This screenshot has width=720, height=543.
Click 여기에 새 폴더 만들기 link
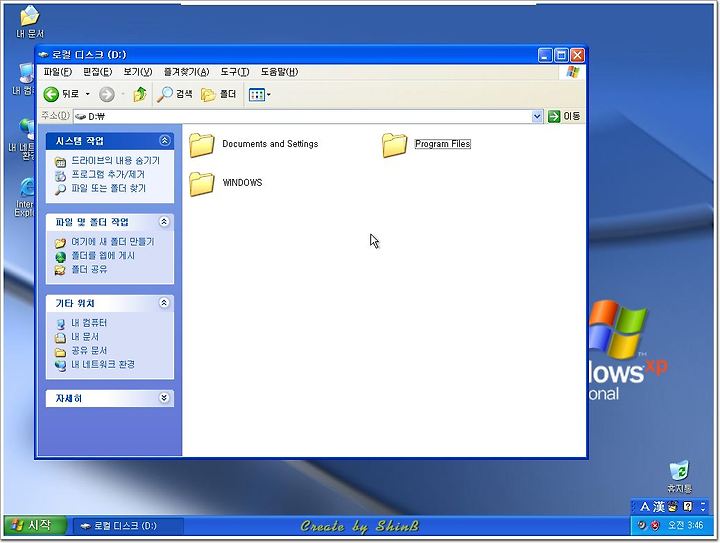click(x=112, y=242)
